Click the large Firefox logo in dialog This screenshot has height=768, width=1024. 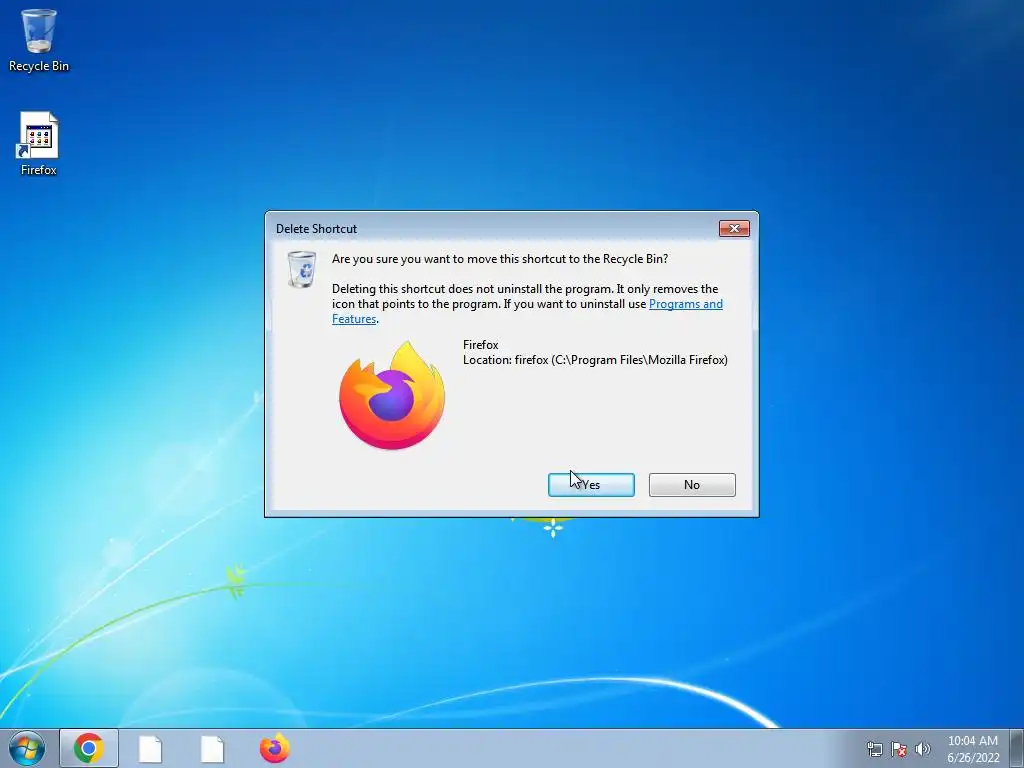[392, 396]
